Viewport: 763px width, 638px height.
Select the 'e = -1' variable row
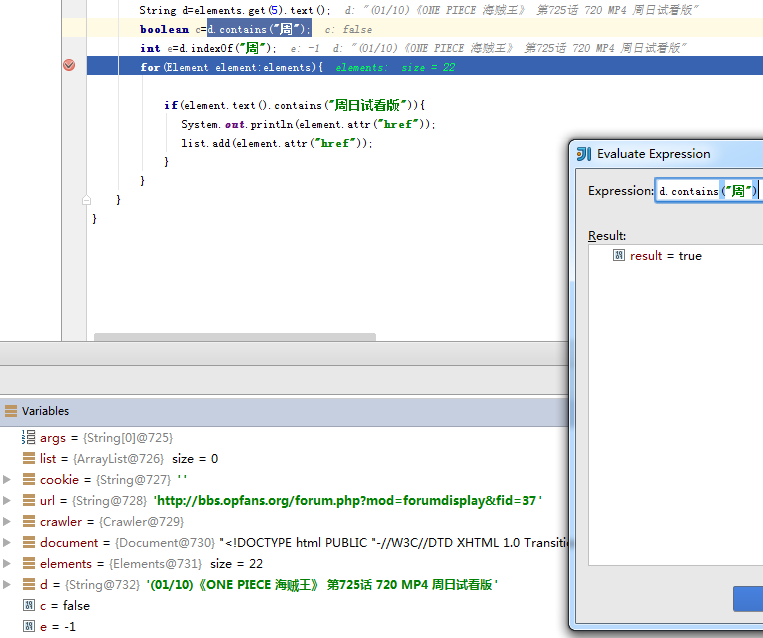(x=50, y=626)
